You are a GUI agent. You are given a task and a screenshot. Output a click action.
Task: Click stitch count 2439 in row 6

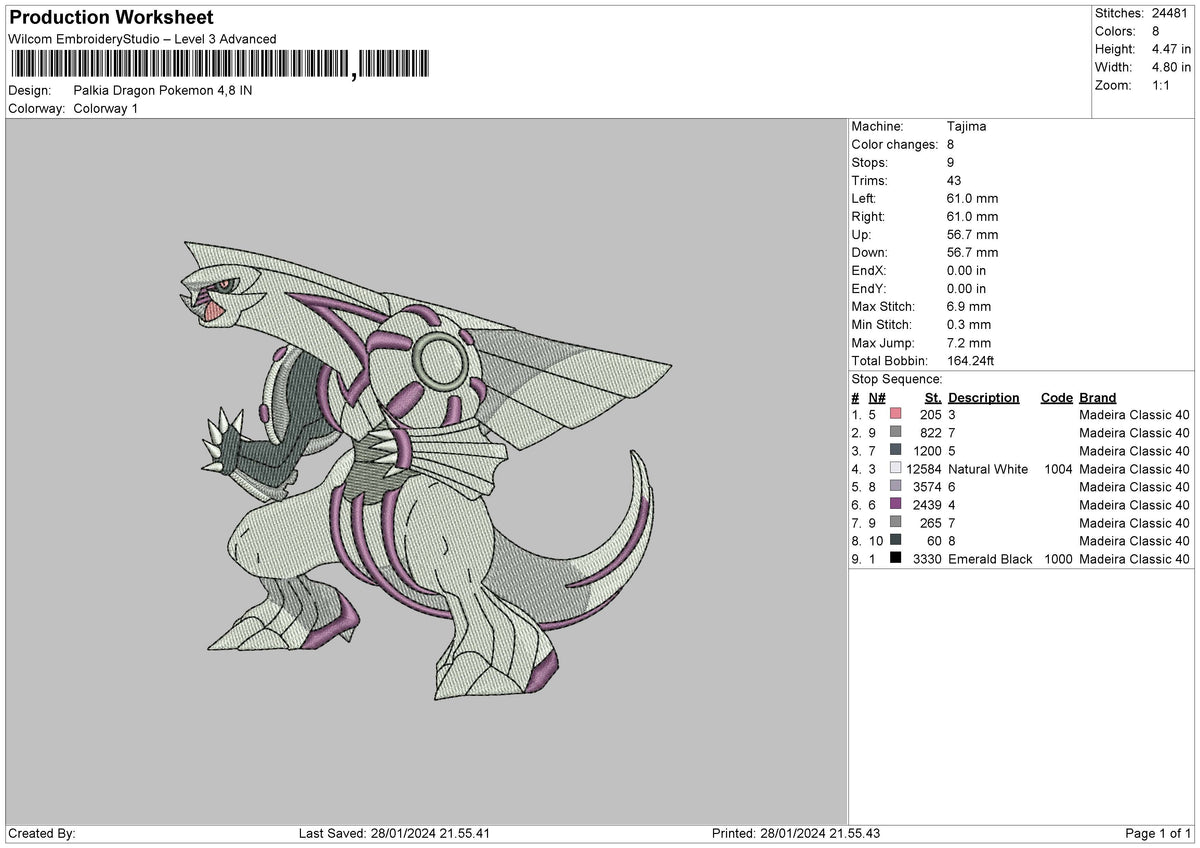click(x=928, y=505)
